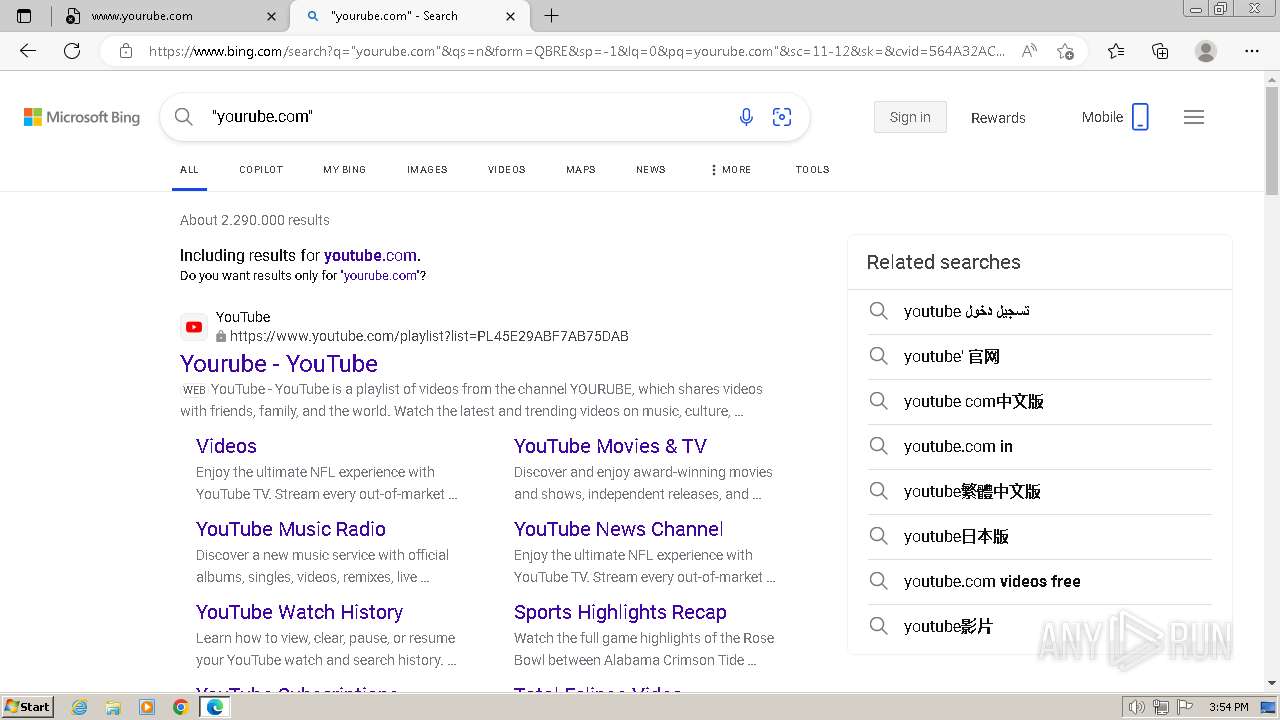View site information lock icon
1280x720 pixels.
[126, 51]
